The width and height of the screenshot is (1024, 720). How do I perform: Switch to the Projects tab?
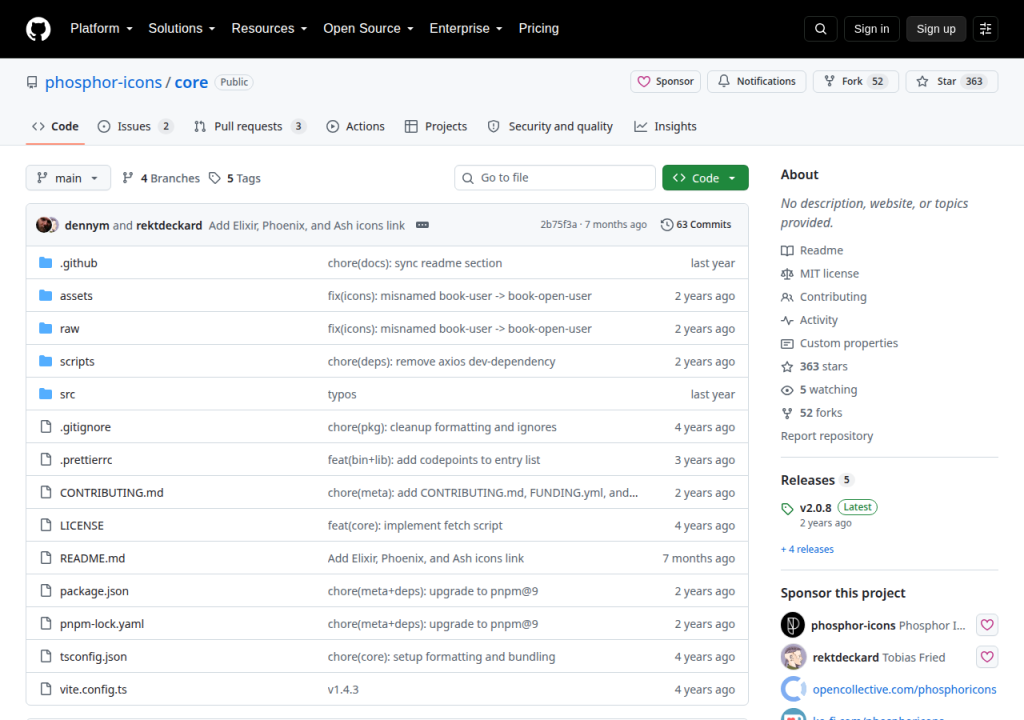(436, 127)
